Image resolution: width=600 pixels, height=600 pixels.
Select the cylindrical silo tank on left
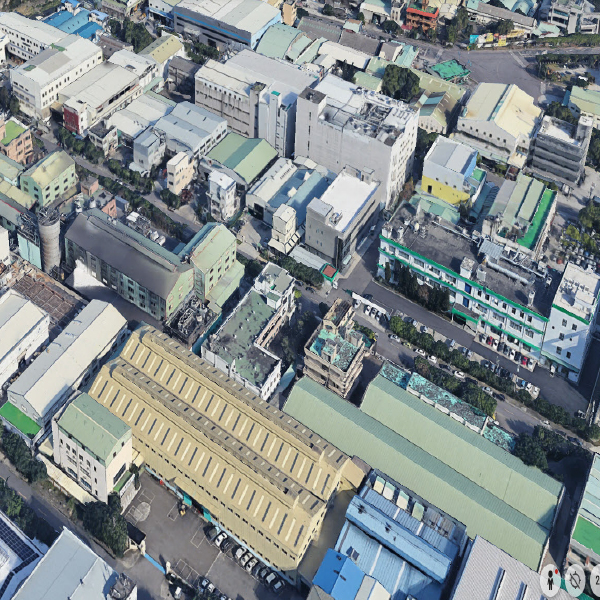click(x=49, y=241)
